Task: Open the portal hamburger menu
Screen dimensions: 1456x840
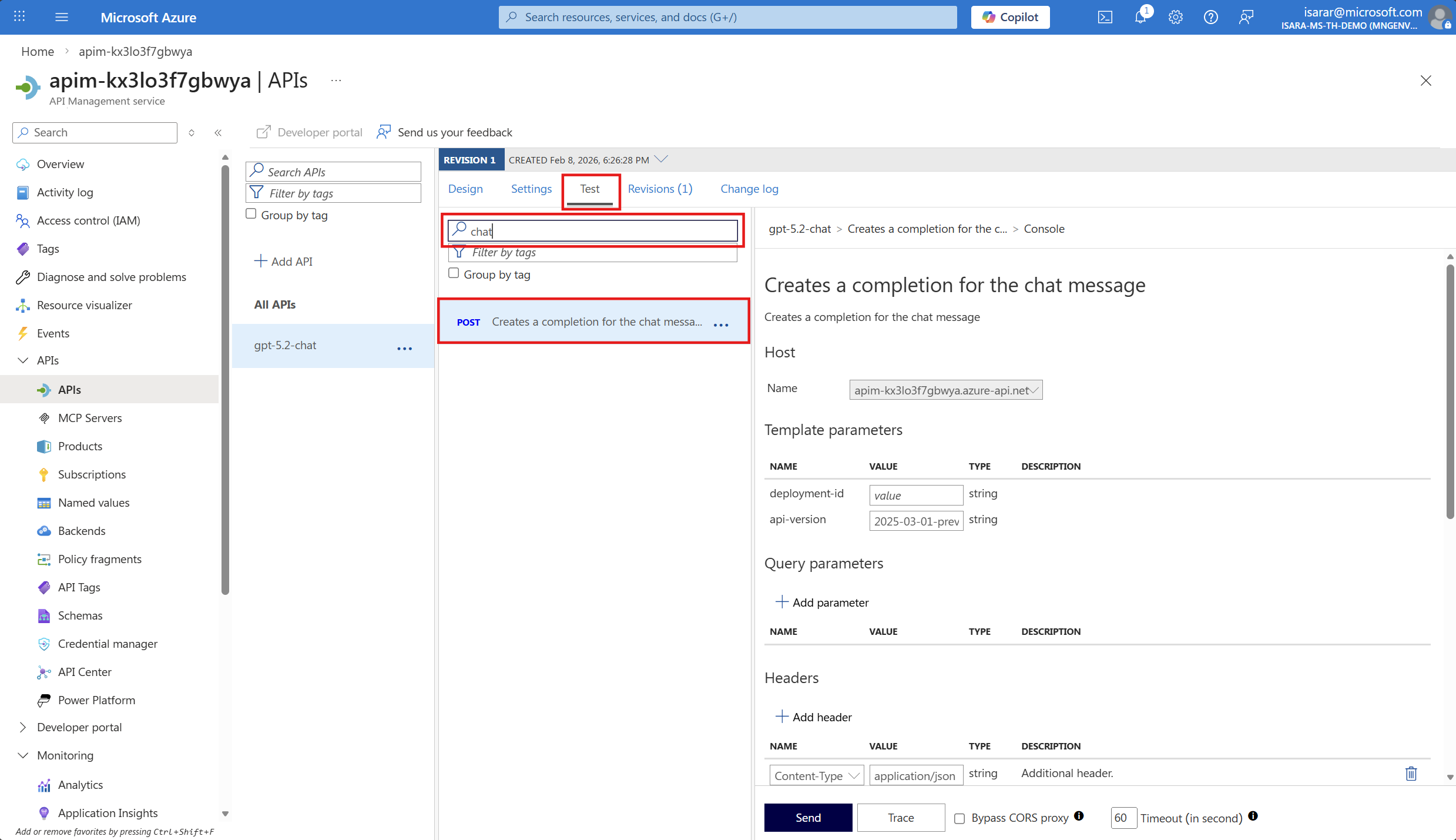Action: click(x=62, y=17)
